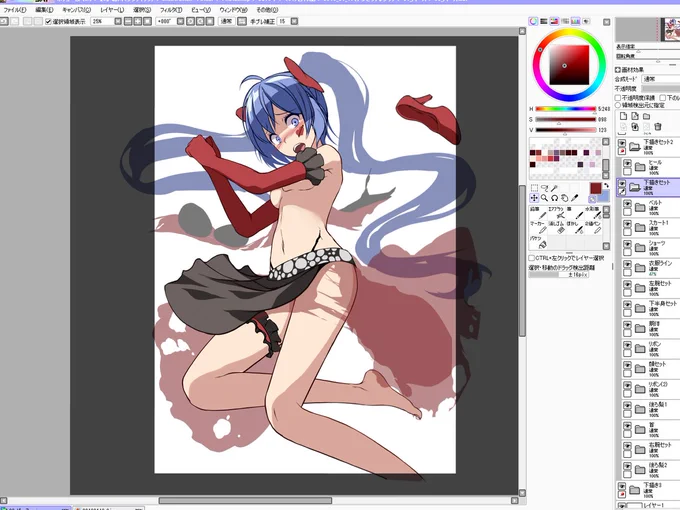Show the RGB slider panel
This screenshot has width=680, height=510.
click(543, 21)
